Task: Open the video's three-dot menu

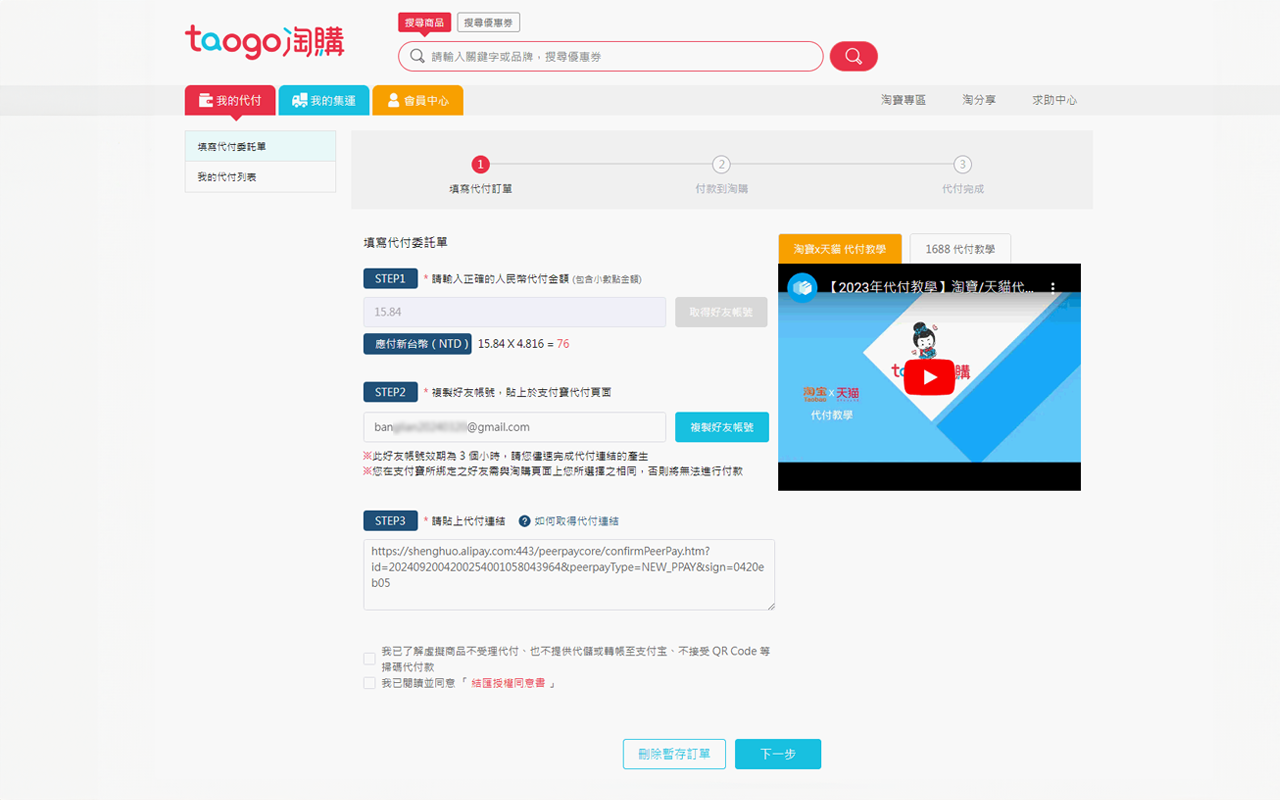Action: tap(1053, 285)
